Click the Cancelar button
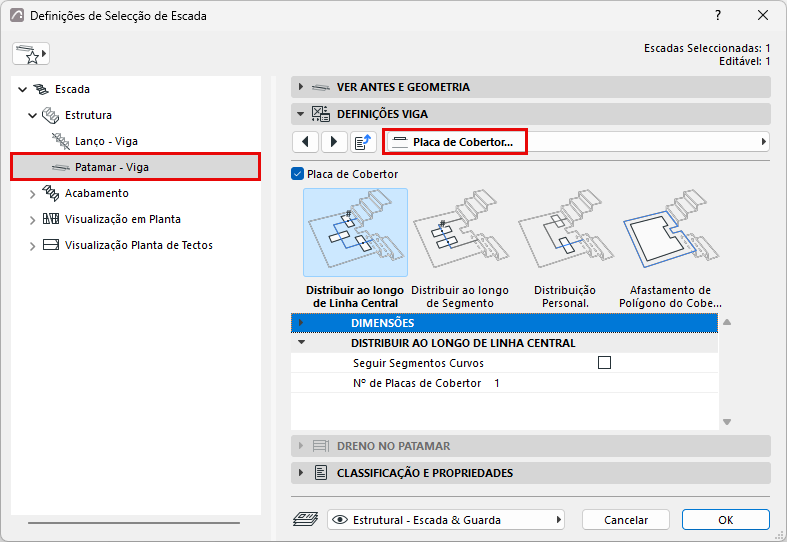 point(626,520)
